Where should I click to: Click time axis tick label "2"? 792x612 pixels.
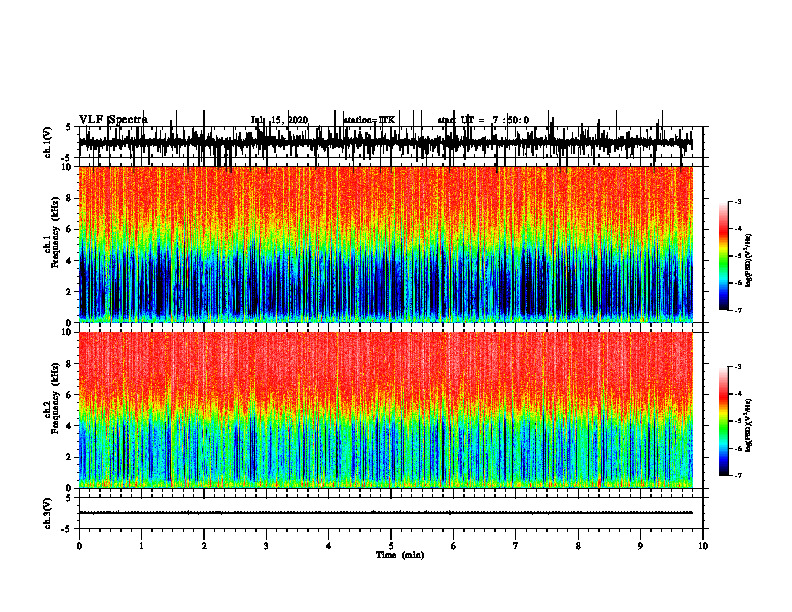pyautogui.click(x=204, y=546)
